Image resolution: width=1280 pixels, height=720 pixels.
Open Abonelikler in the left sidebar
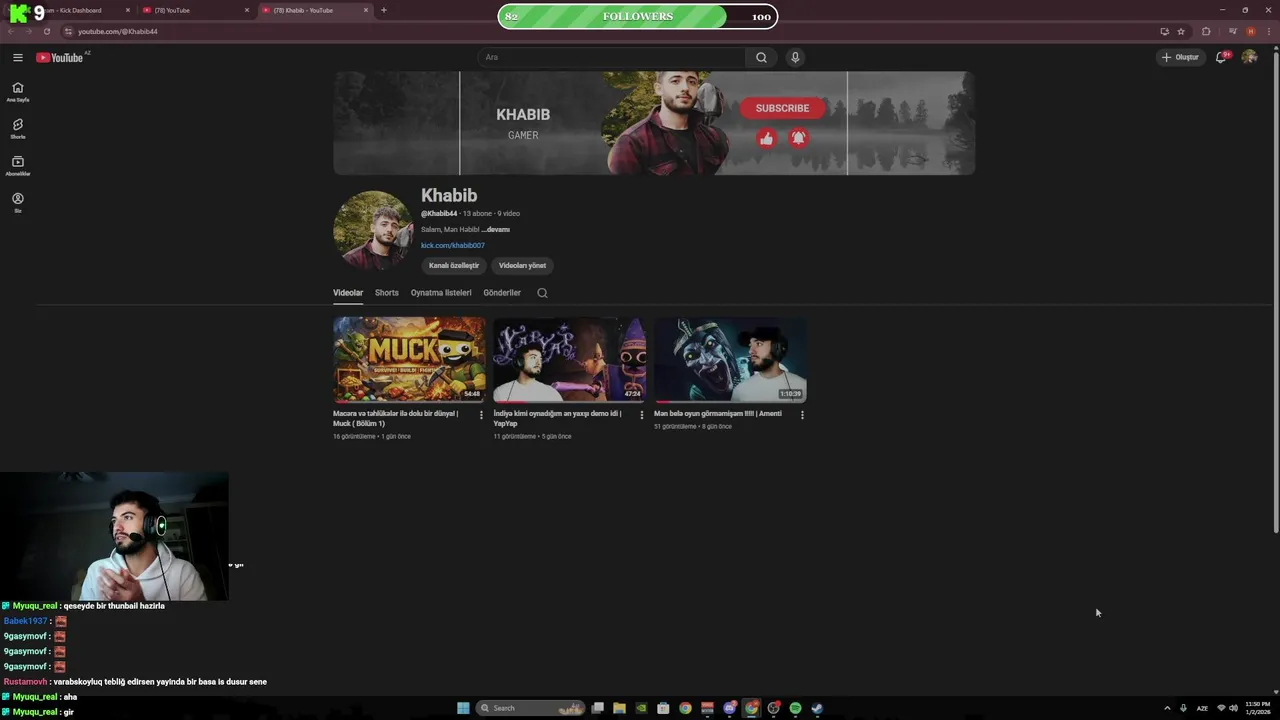[18, 166]
